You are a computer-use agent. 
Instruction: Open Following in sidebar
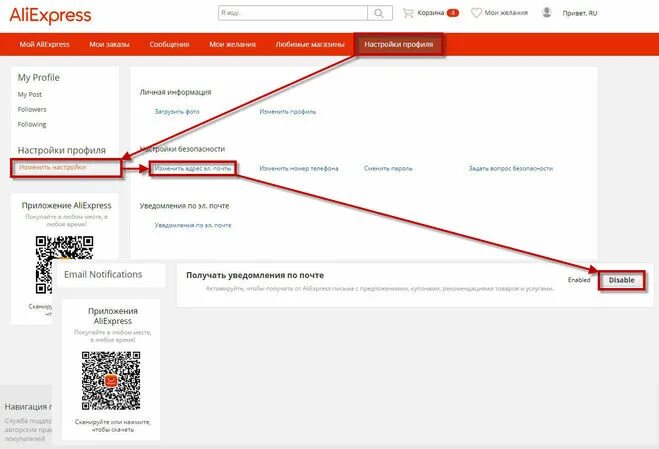(32, 124)
